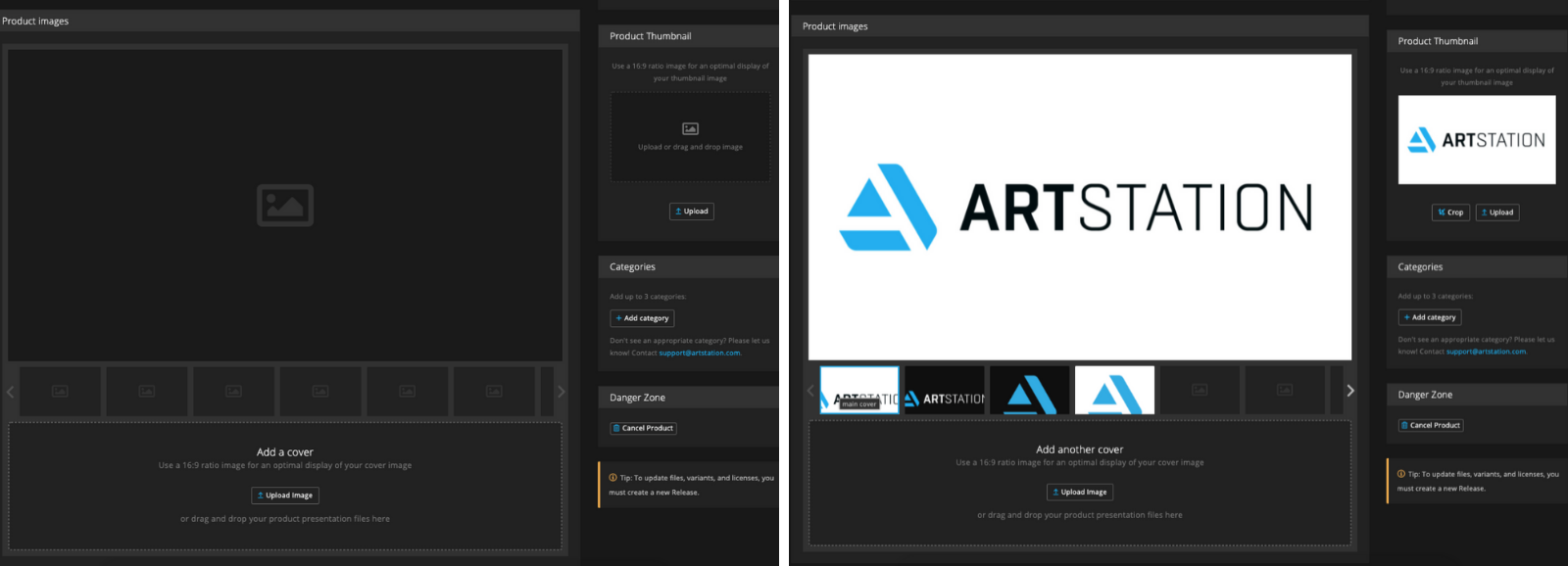Click the 'Danger Zone' heading in the left screenshot

(x=637, y=398)
